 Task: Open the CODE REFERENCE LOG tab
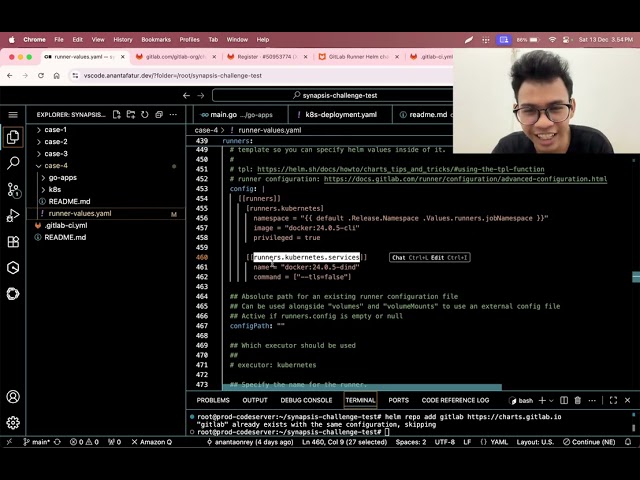[456, 400]
